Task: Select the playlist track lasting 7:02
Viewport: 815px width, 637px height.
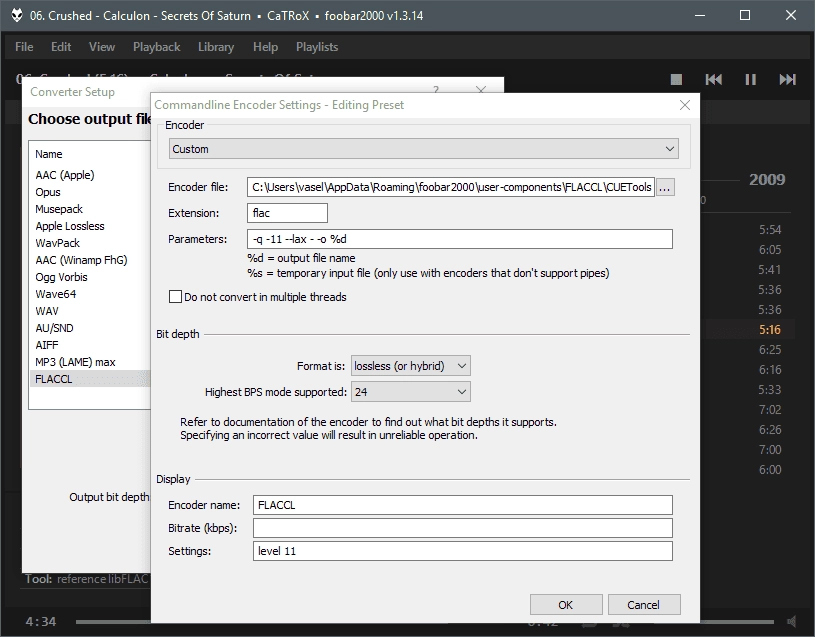Action: tap(769, 410)
